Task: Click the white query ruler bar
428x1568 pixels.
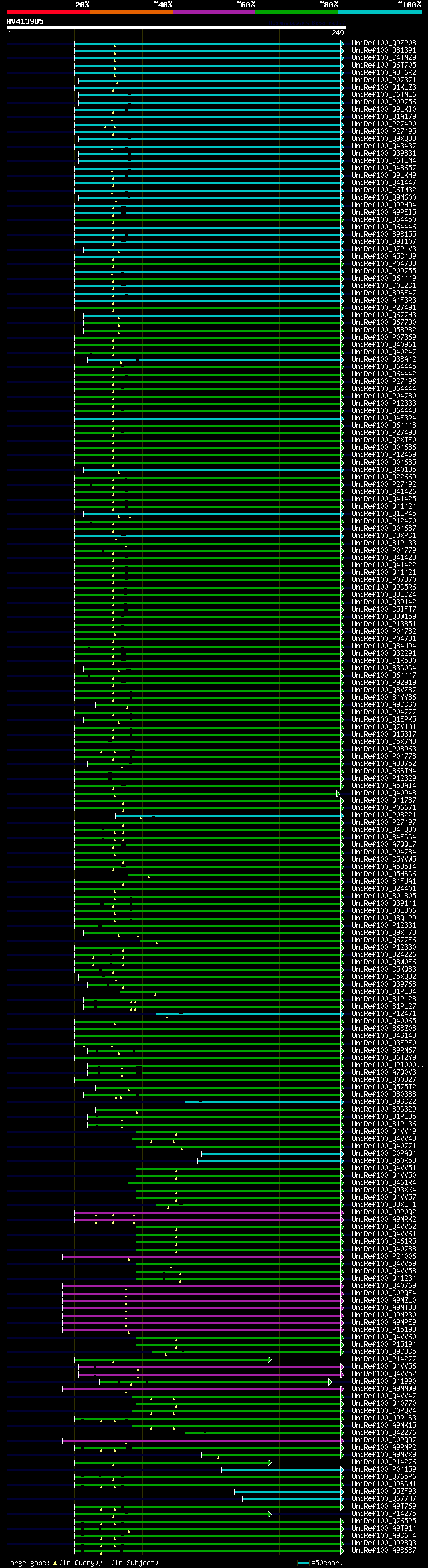Action: coord(176,27)
